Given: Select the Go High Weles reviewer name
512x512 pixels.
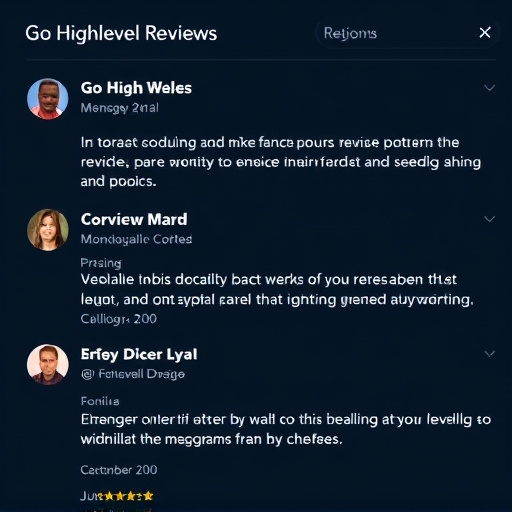Looking at the screenshot, I should coord(136,88).
